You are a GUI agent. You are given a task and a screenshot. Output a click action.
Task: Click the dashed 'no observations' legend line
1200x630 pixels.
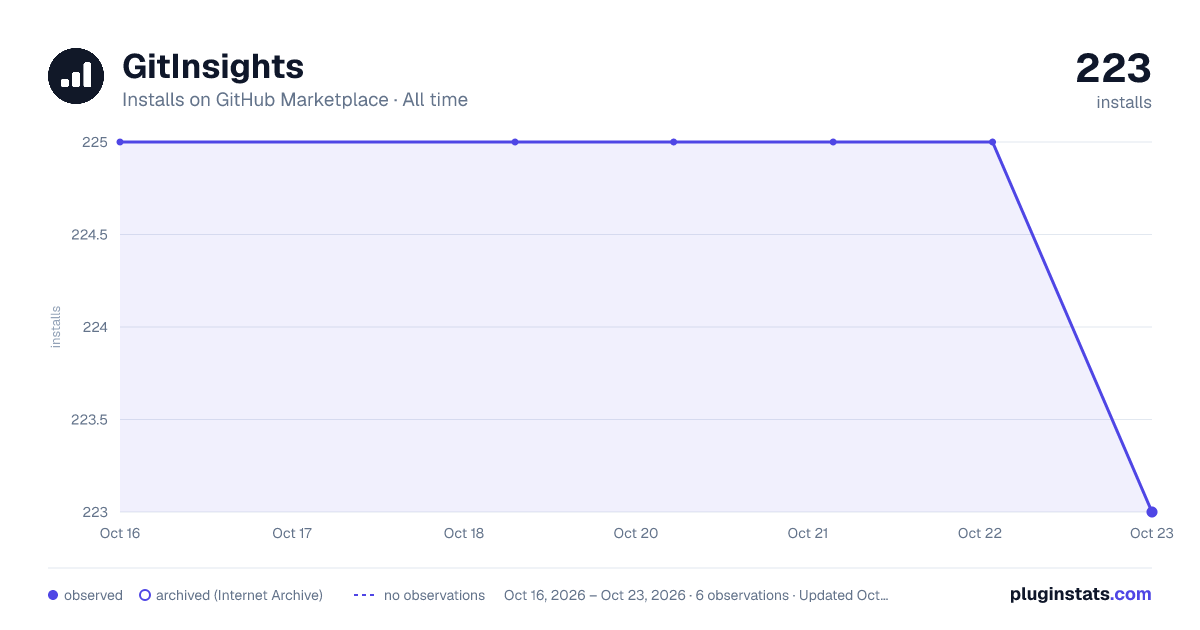tap(364, 595)
